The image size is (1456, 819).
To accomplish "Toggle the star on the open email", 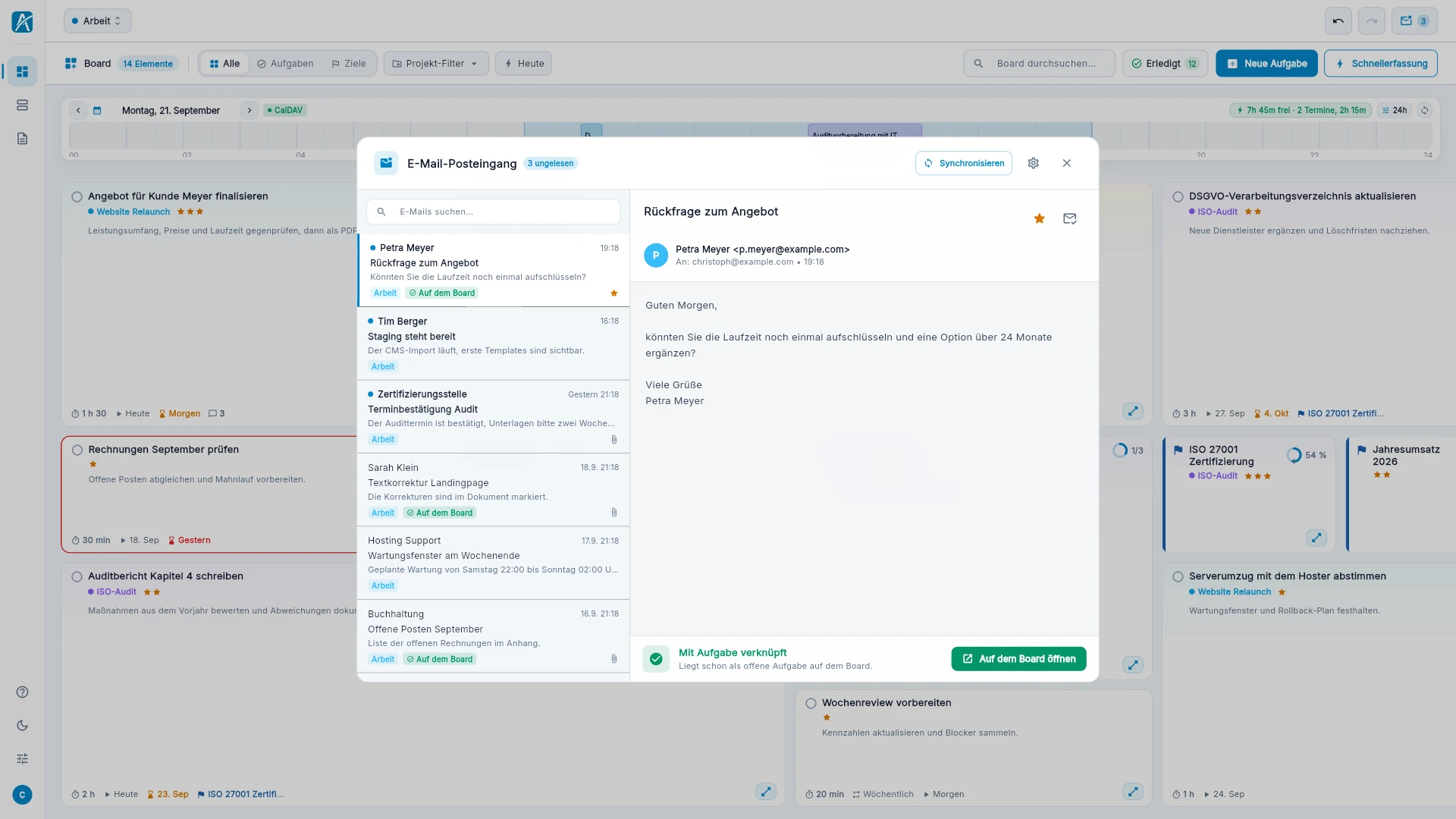I will click(1039, 218).
